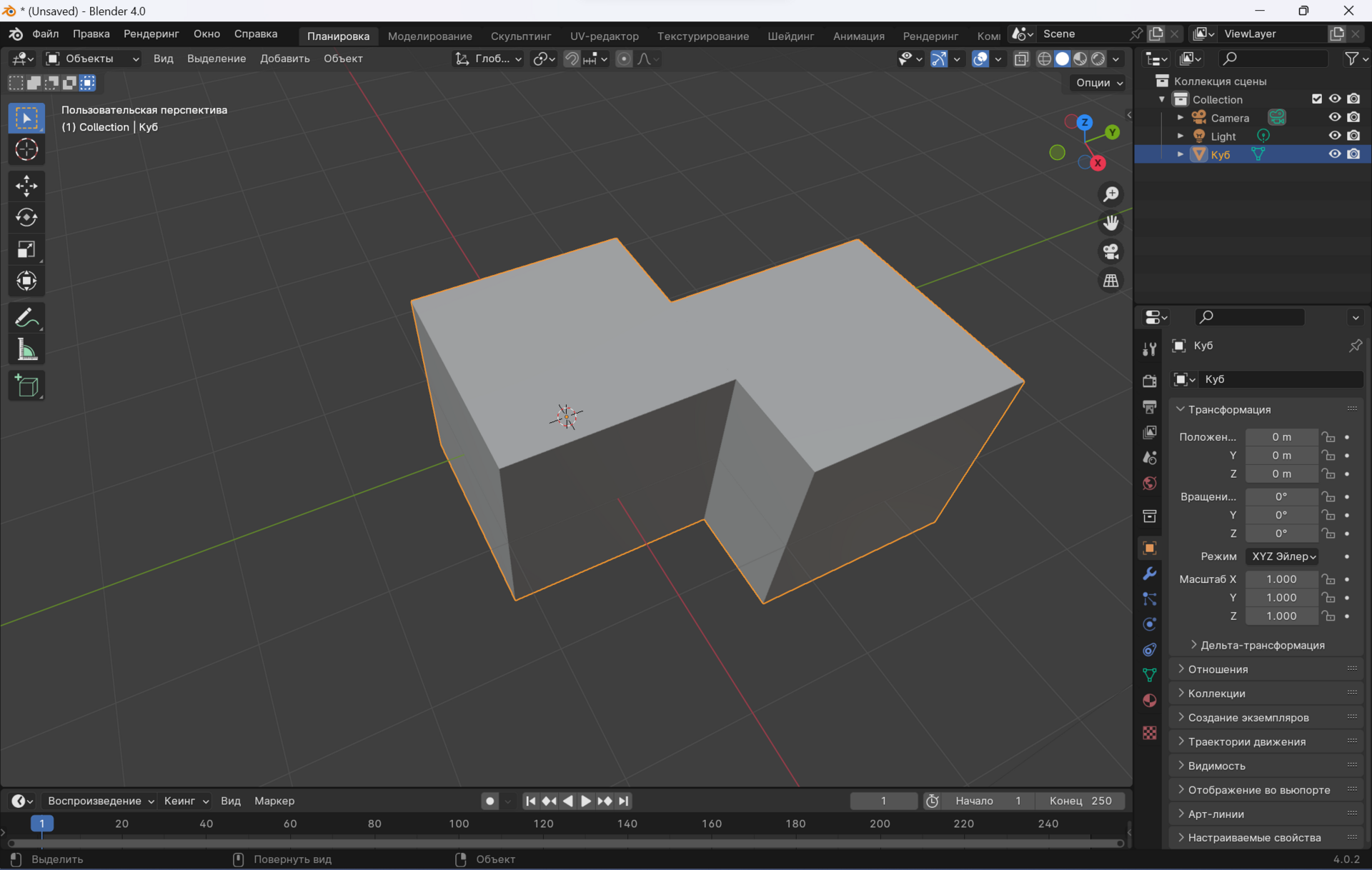Open the XYZ Эйлер rotation mode dropdown
Viewport: 1372px width, 870px height.
[1282, 556]
